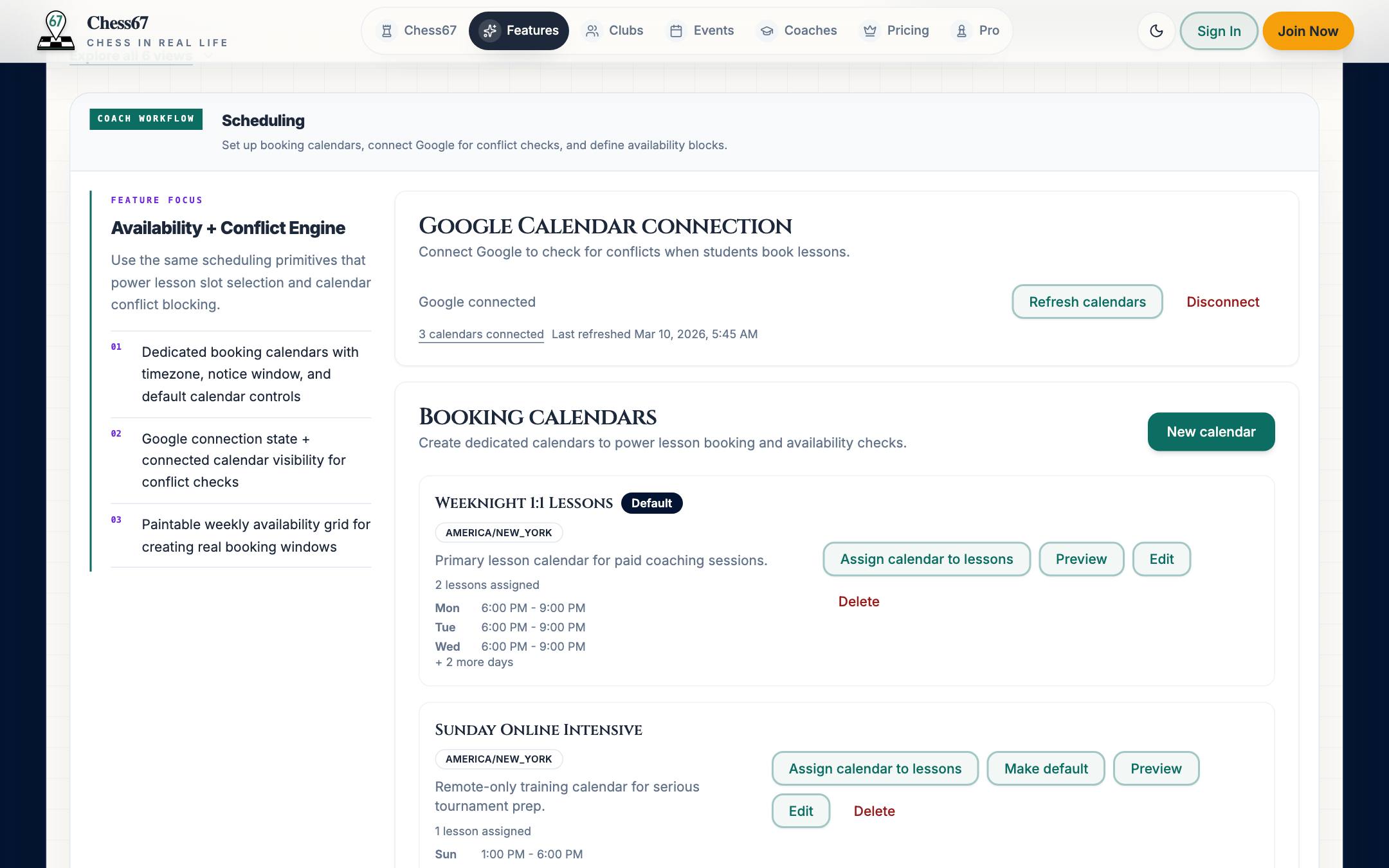Assign Weeknight 1:1 Lessons calendar to lessons
This screenshot has height=868, width=1389.
[x=926, y=559]
